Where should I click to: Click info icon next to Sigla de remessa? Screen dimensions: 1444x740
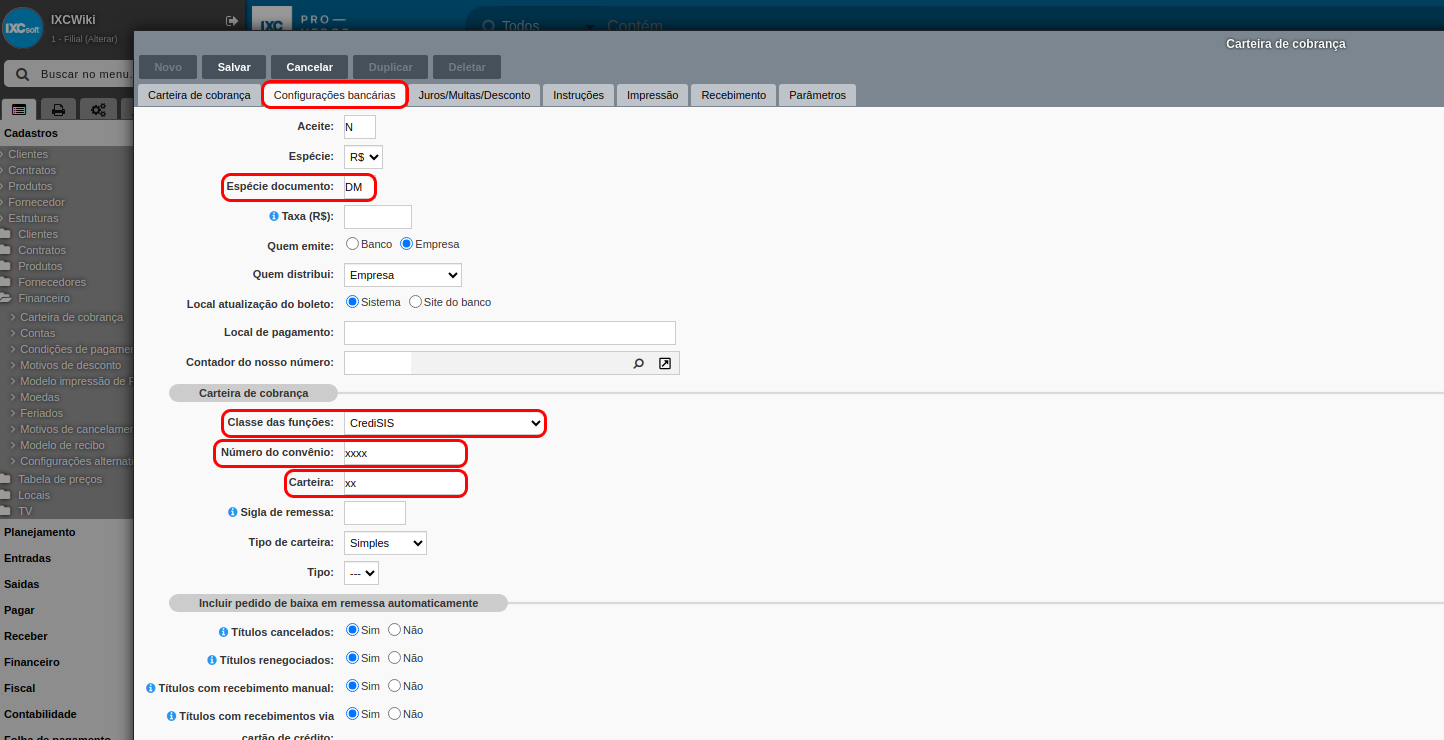(x=233, y=512)
